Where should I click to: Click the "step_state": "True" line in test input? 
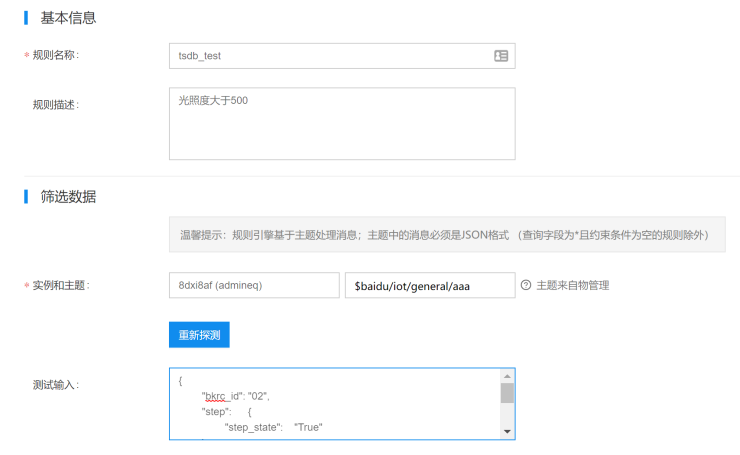pos(273,427)
